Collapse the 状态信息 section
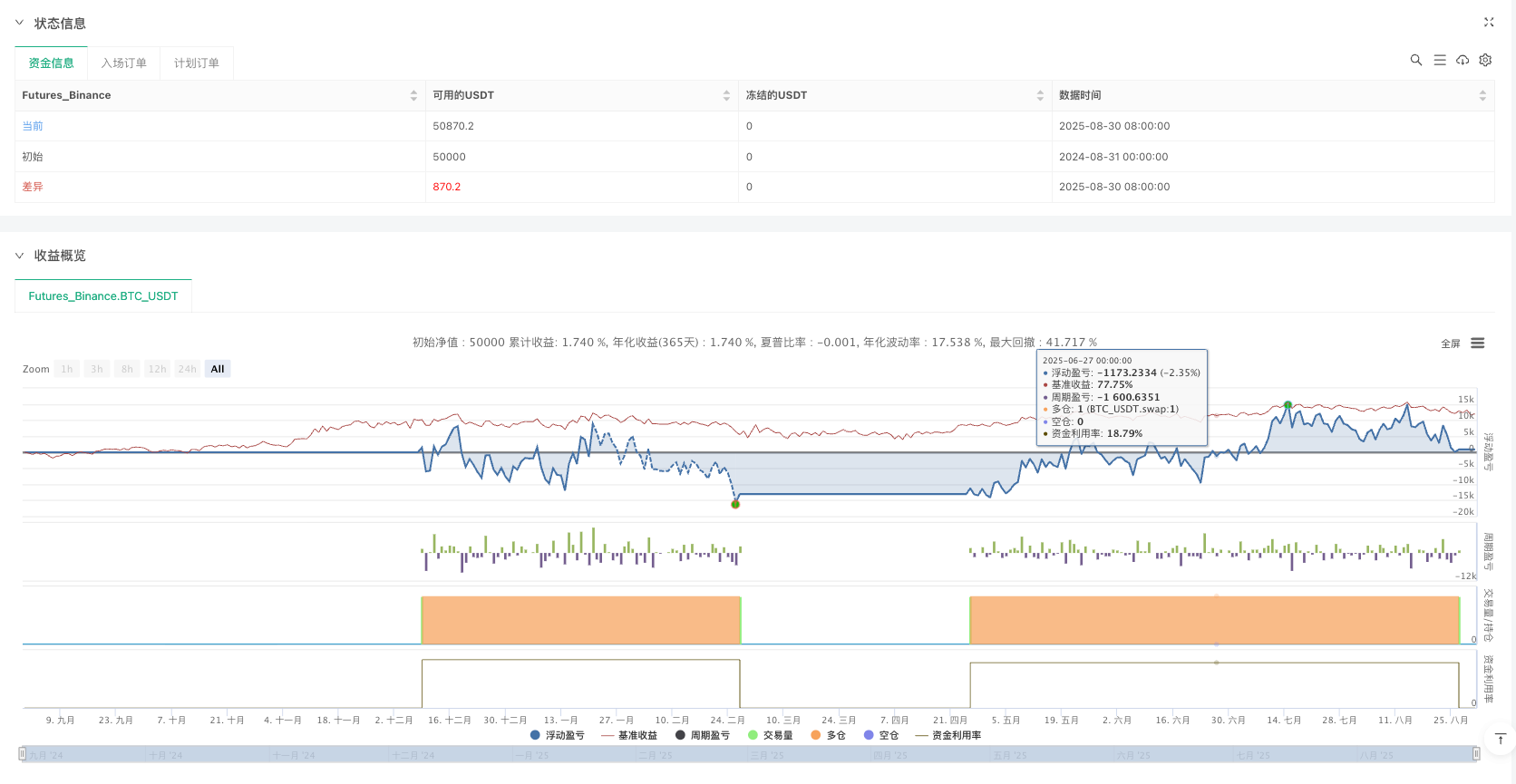 tap(20, 23)
